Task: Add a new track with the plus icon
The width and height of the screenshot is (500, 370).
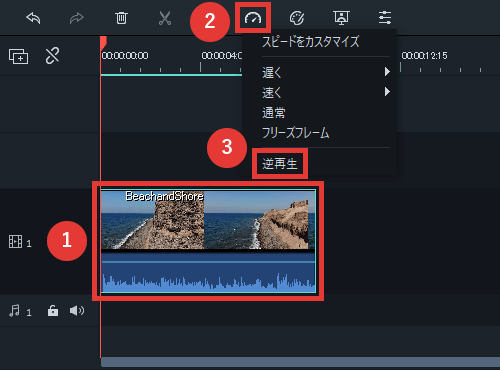Action: point(18,56)
